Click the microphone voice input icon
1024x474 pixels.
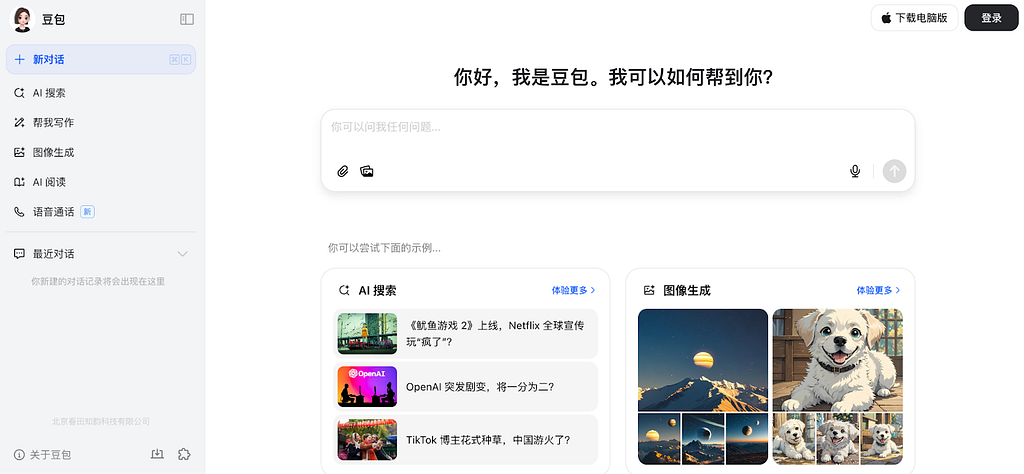point(855,171)
